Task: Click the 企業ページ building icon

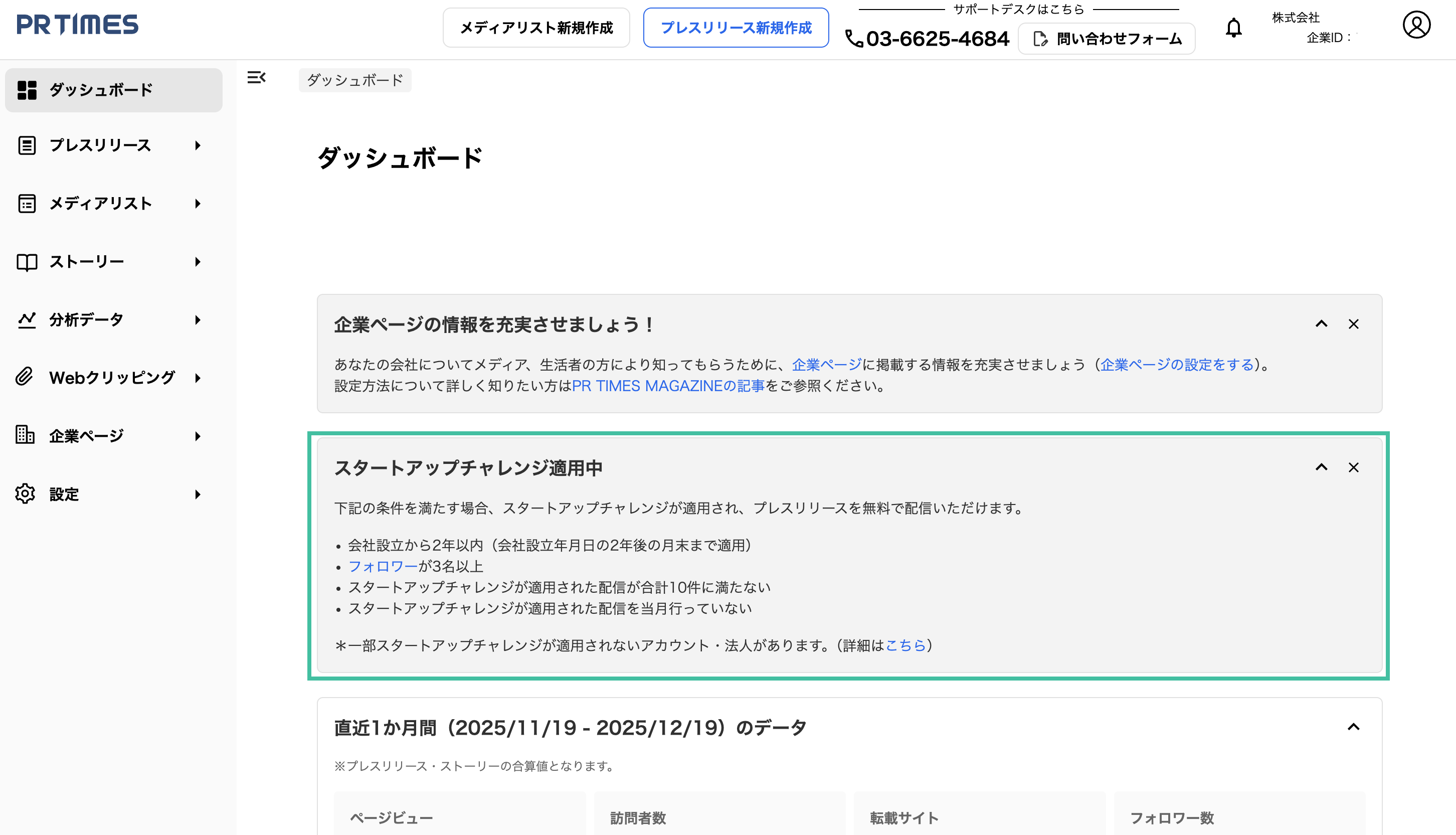Action: pos(25,435)
